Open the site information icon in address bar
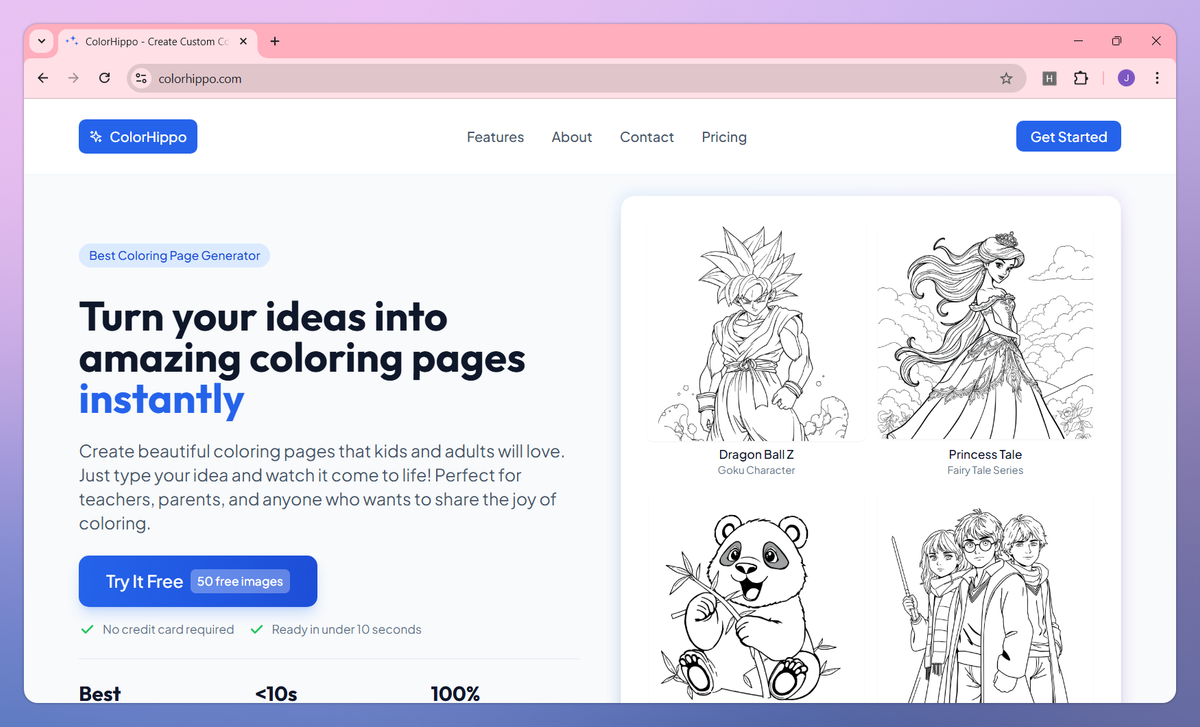 141,78
